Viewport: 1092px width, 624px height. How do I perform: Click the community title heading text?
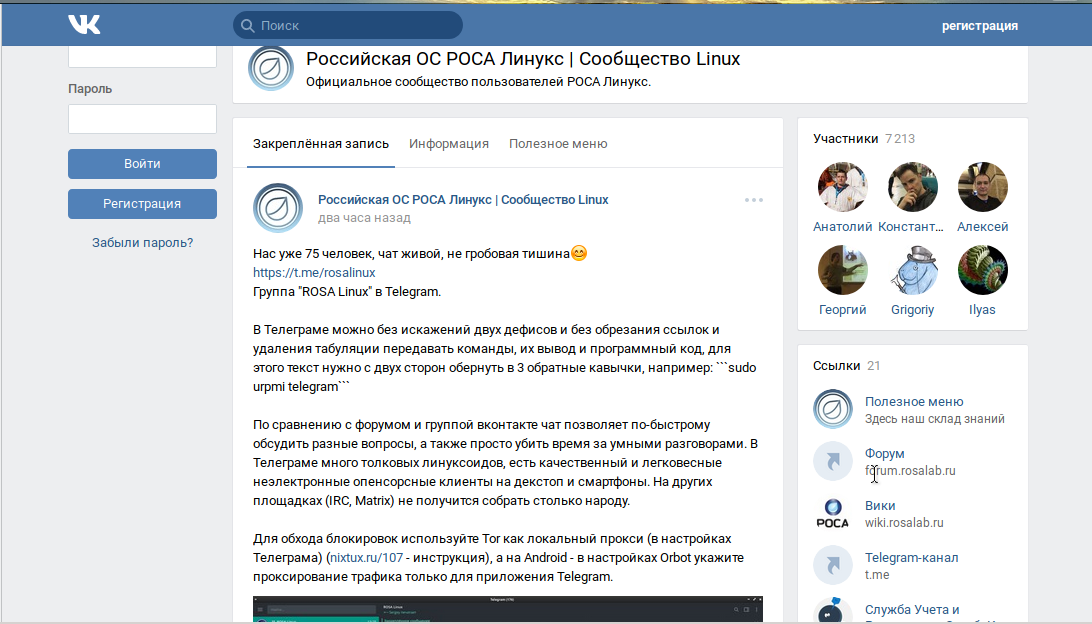(x=523, y=58)
